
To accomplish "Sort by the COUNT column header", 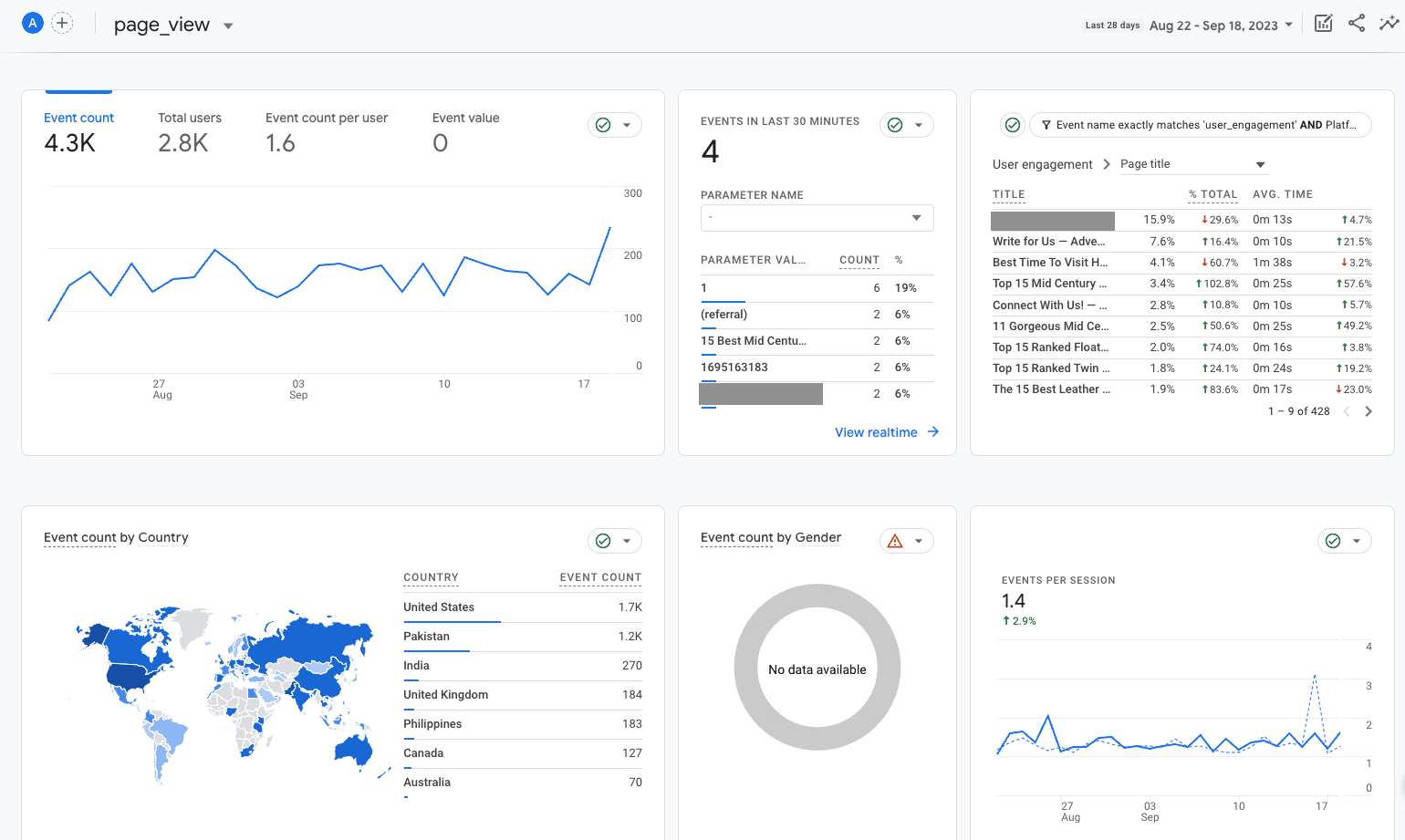I will point(859,260).
